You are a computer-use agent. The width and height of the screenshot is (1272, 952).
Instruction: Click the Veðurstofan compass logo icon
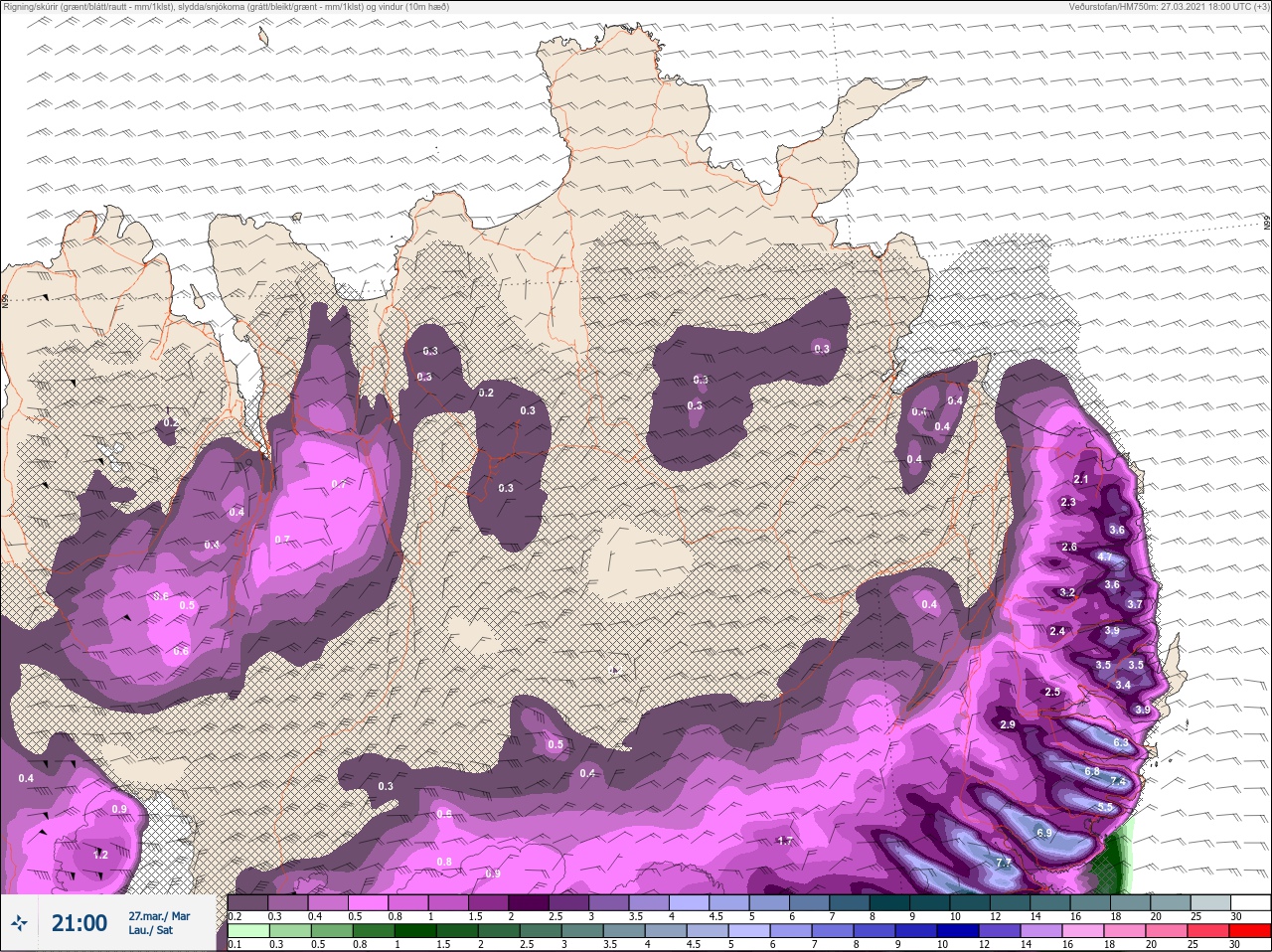[20, 923]
